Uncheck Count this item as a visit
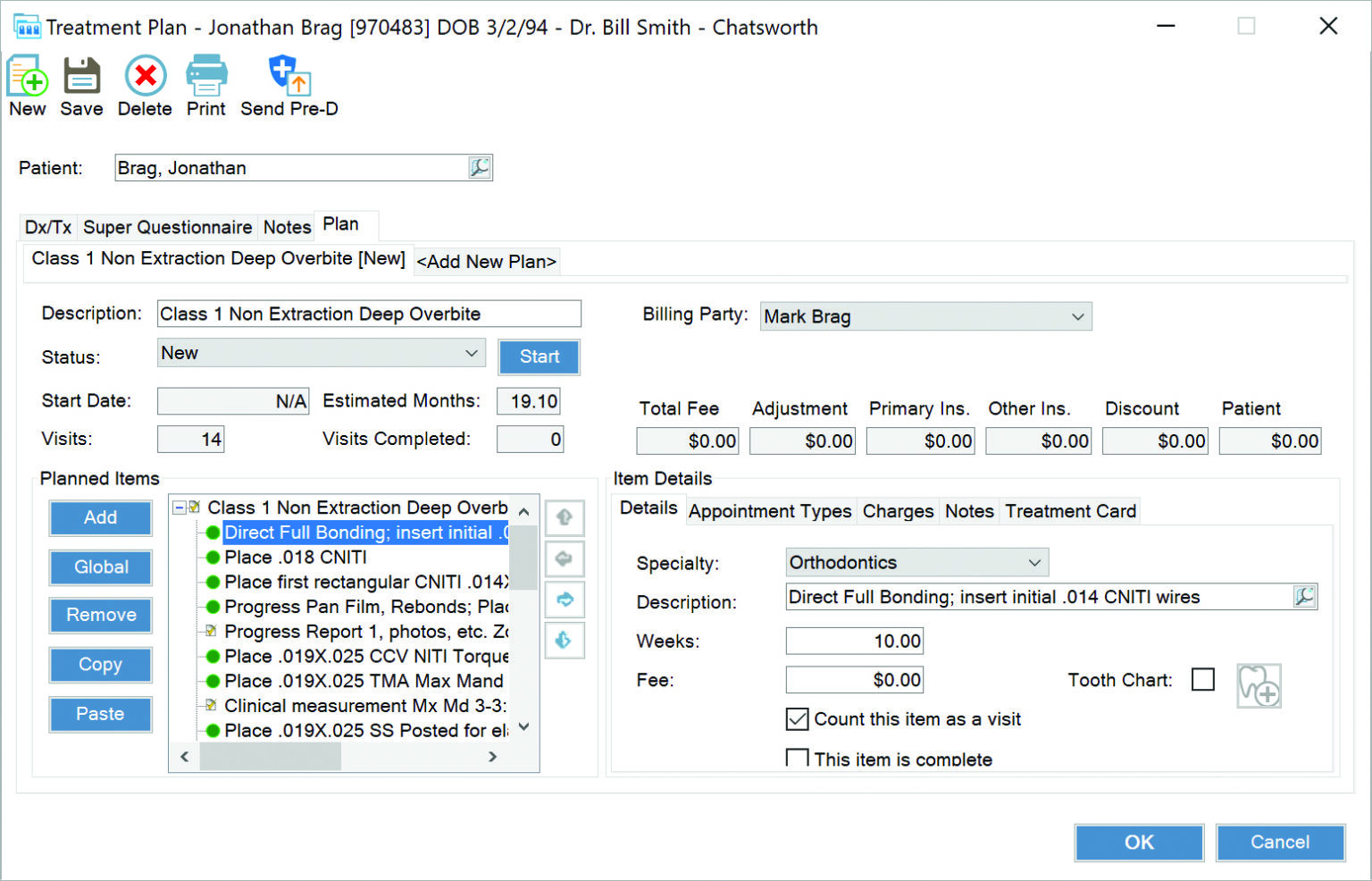 point(796,718)
